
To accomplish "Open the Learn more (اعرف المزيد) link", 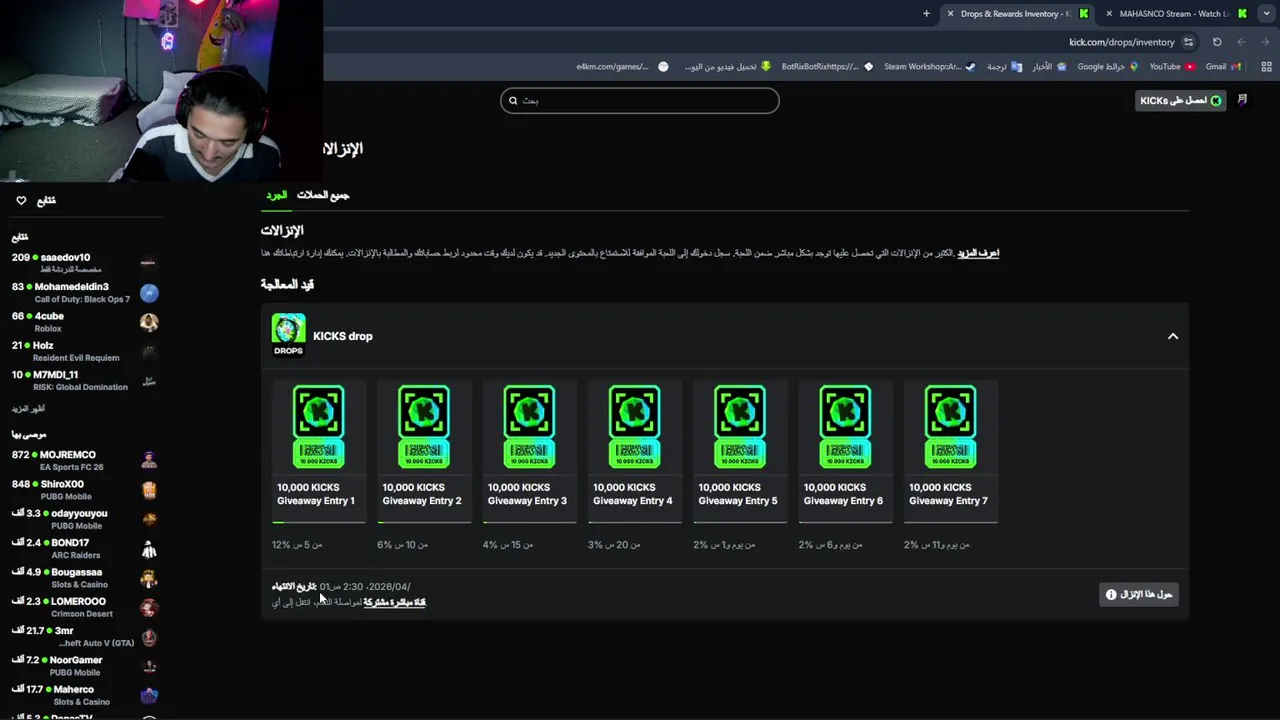I will [978, 253].
